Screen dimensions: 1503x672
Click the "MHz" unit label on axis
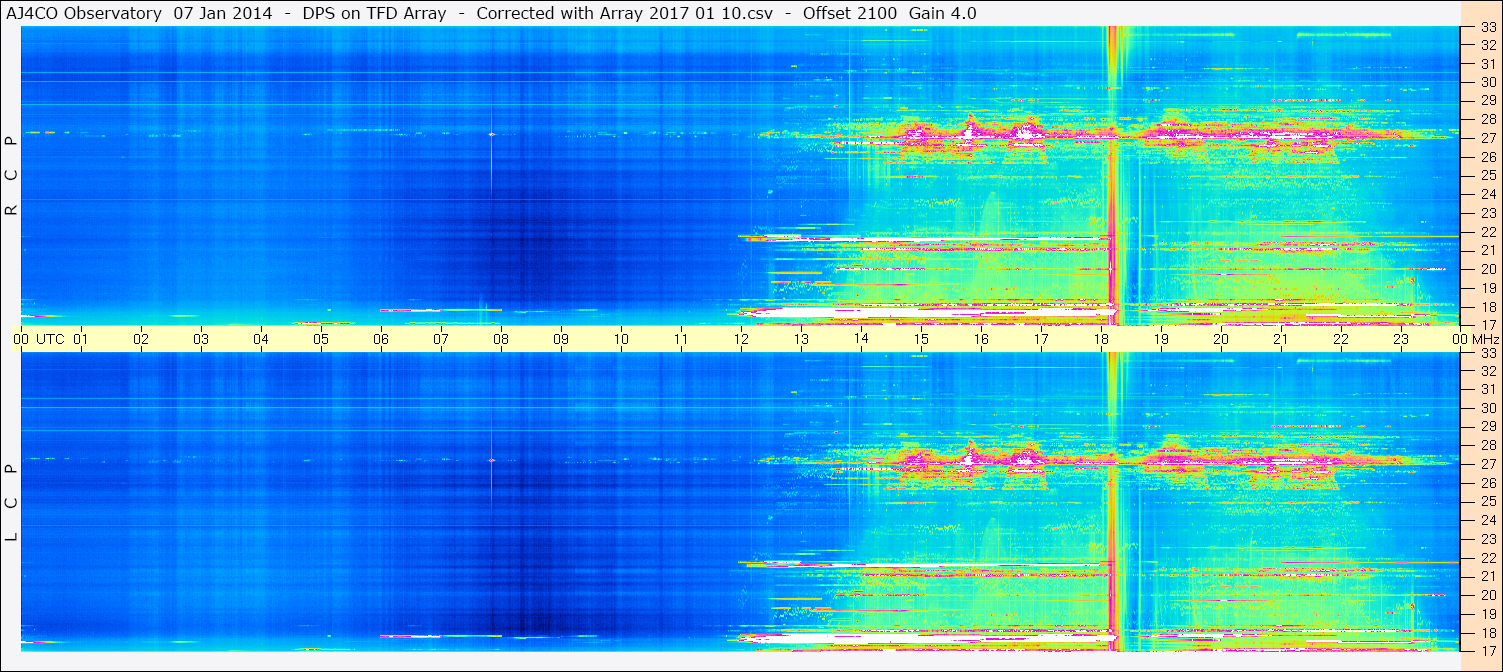1487,339
